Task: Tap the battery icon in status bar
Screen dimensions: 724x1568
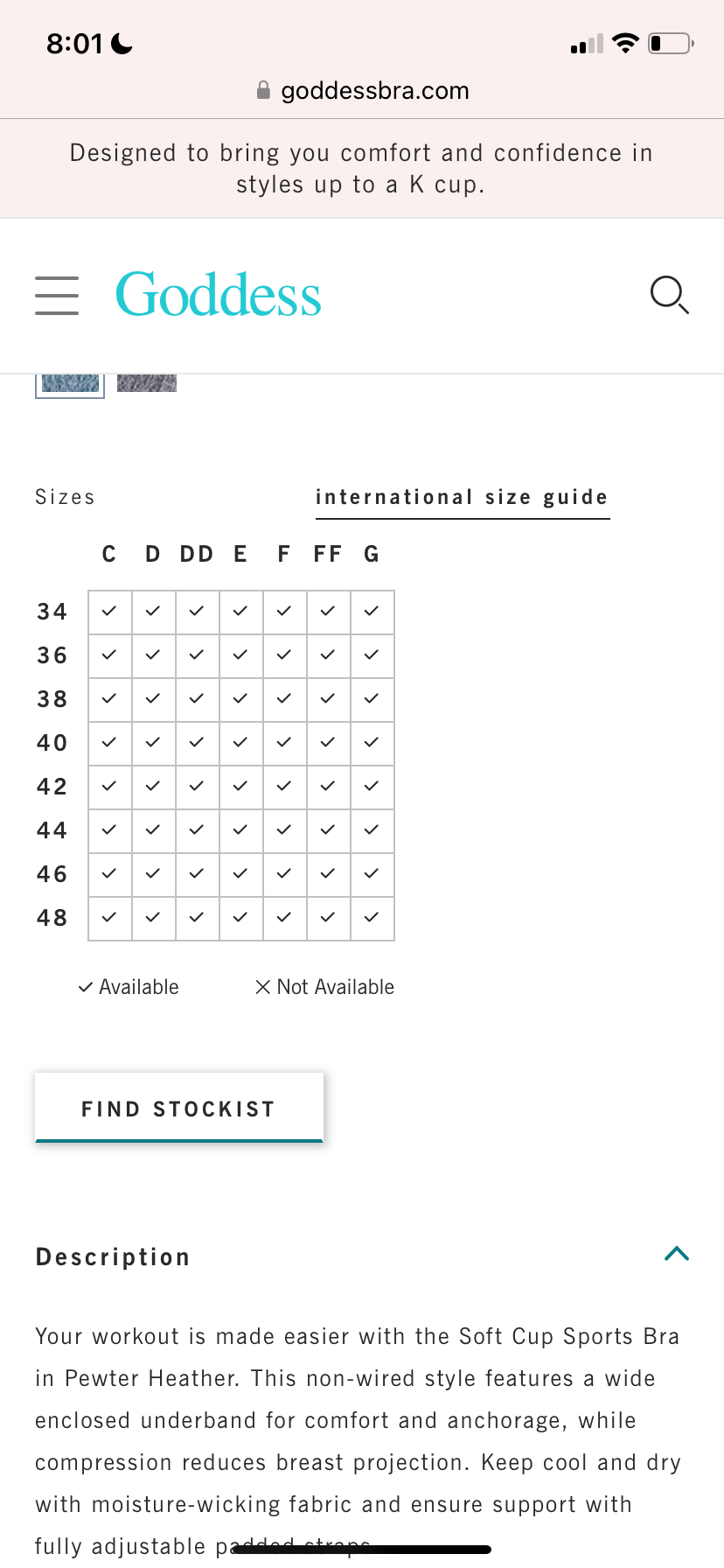Action: click(672, 43)
